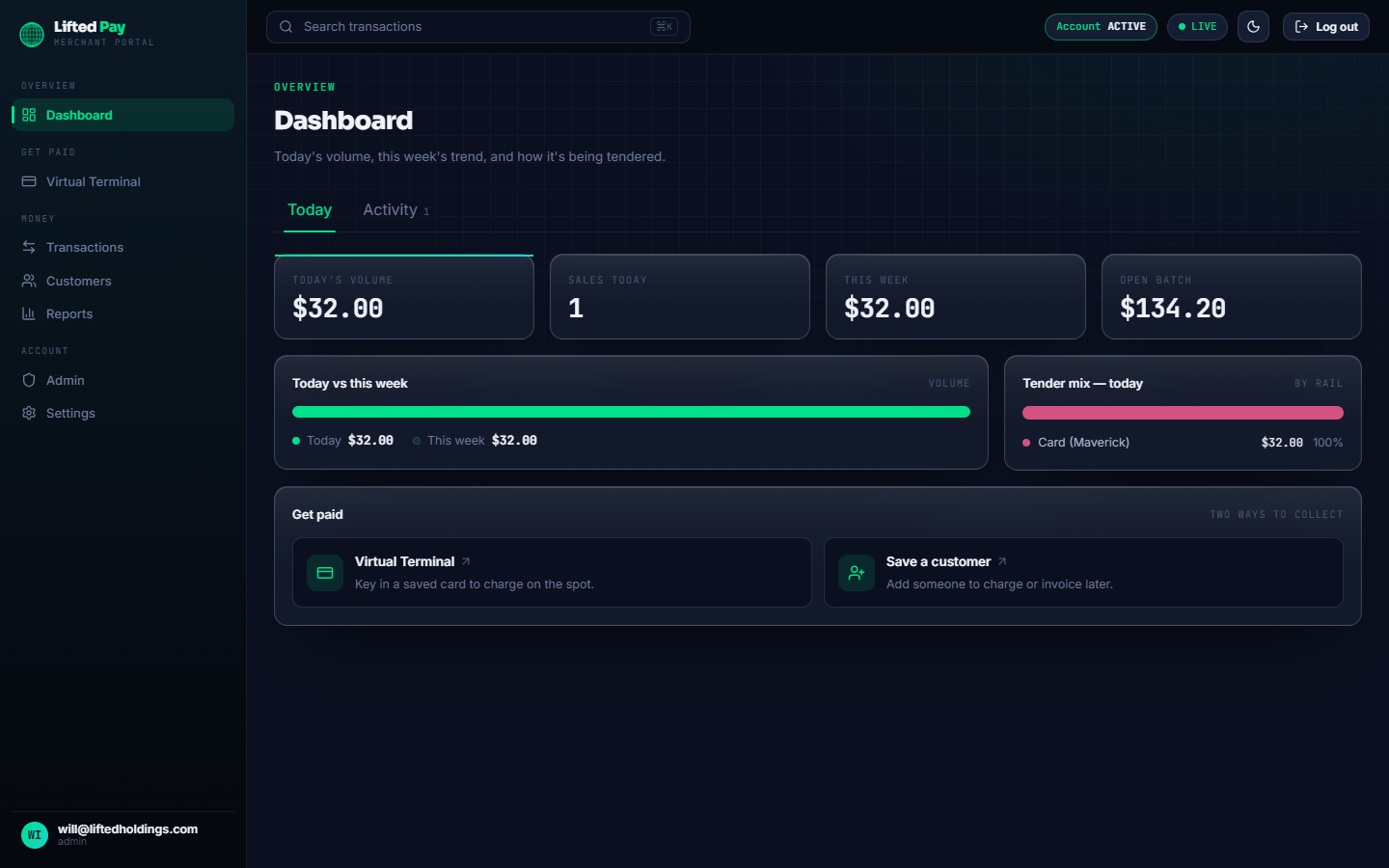Click the arrow beside Save a customer
Image resolution: width=1389 pixels, height=868 pixels.
coord(1002,561)
